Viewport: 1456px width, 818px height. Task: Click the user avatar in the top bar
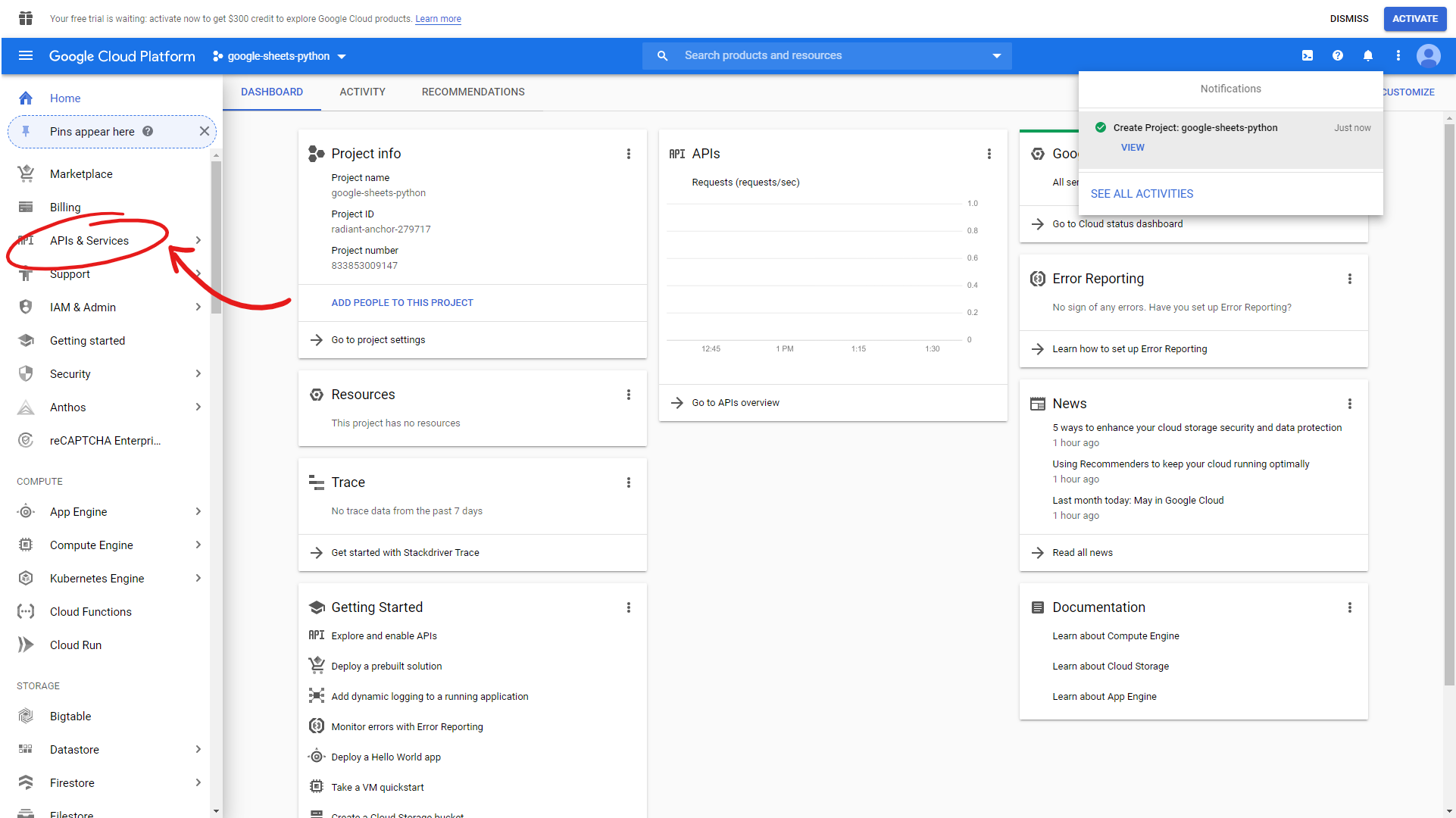[x=1429, y=55]
